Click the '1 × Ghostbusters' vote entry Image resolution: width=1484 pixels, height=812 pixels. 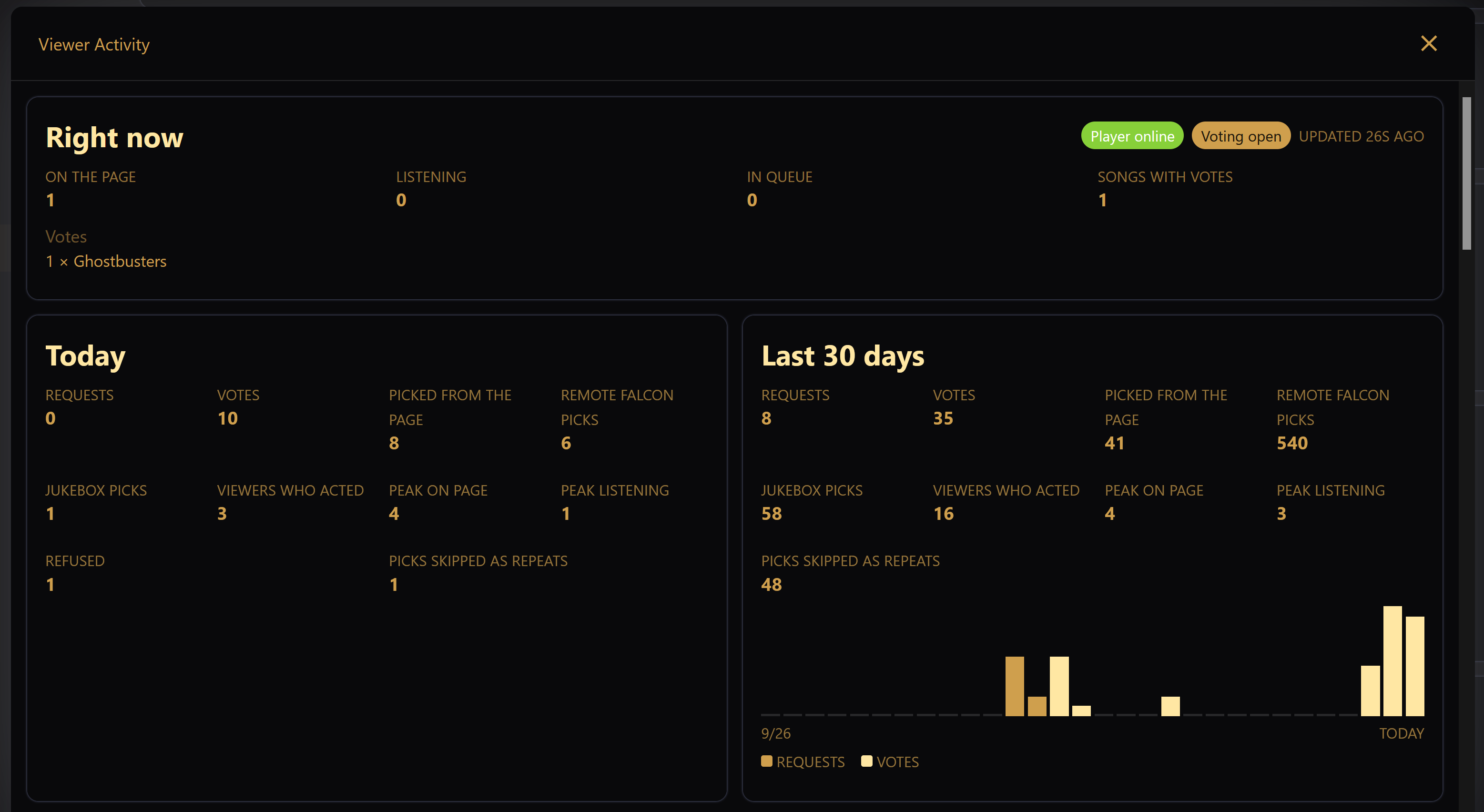click(x=106, y=262)
